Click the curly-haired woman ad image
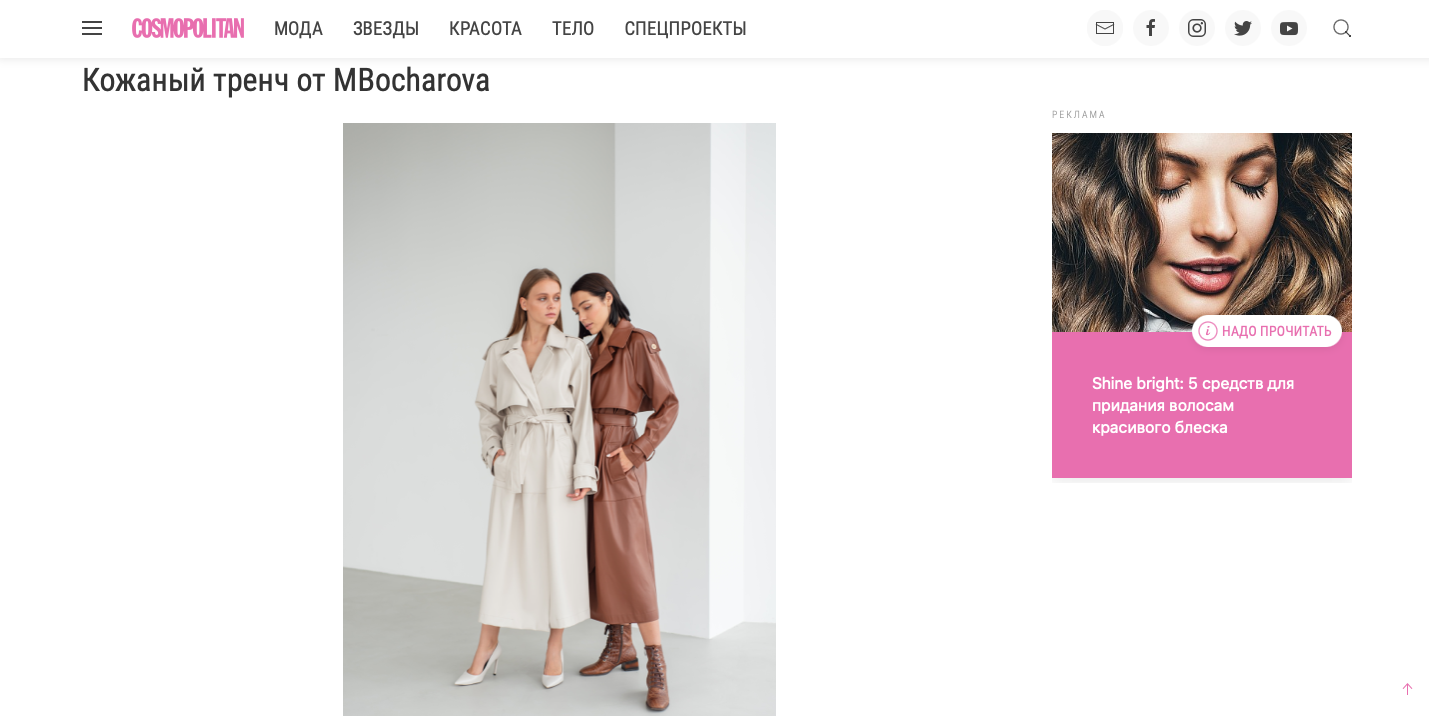The image size is (1429, 716). pyautogui.click(x=1201, y=230)
